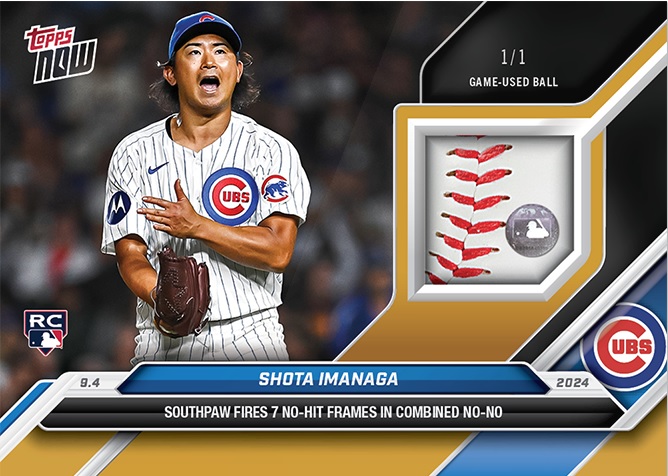Viewport: 668px width, 476px height.
Task: Click the blue Cubs cap
Action: (x=204, y=33)
